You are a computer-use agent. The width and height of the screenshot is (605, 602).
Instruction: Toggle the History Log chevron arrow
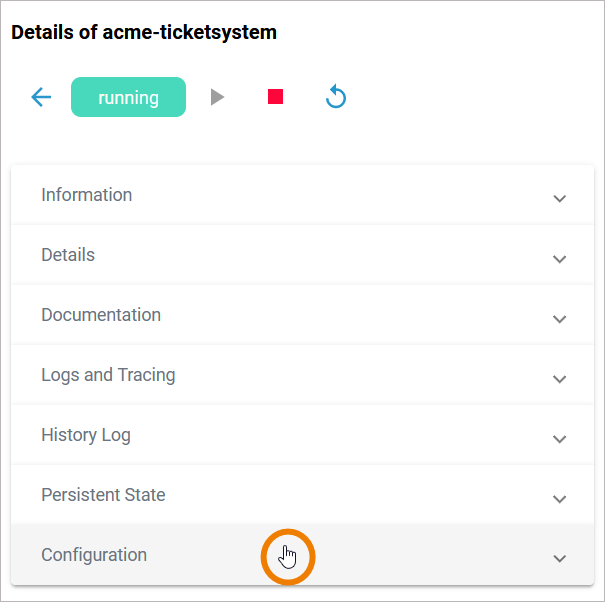tap(559, 438)
